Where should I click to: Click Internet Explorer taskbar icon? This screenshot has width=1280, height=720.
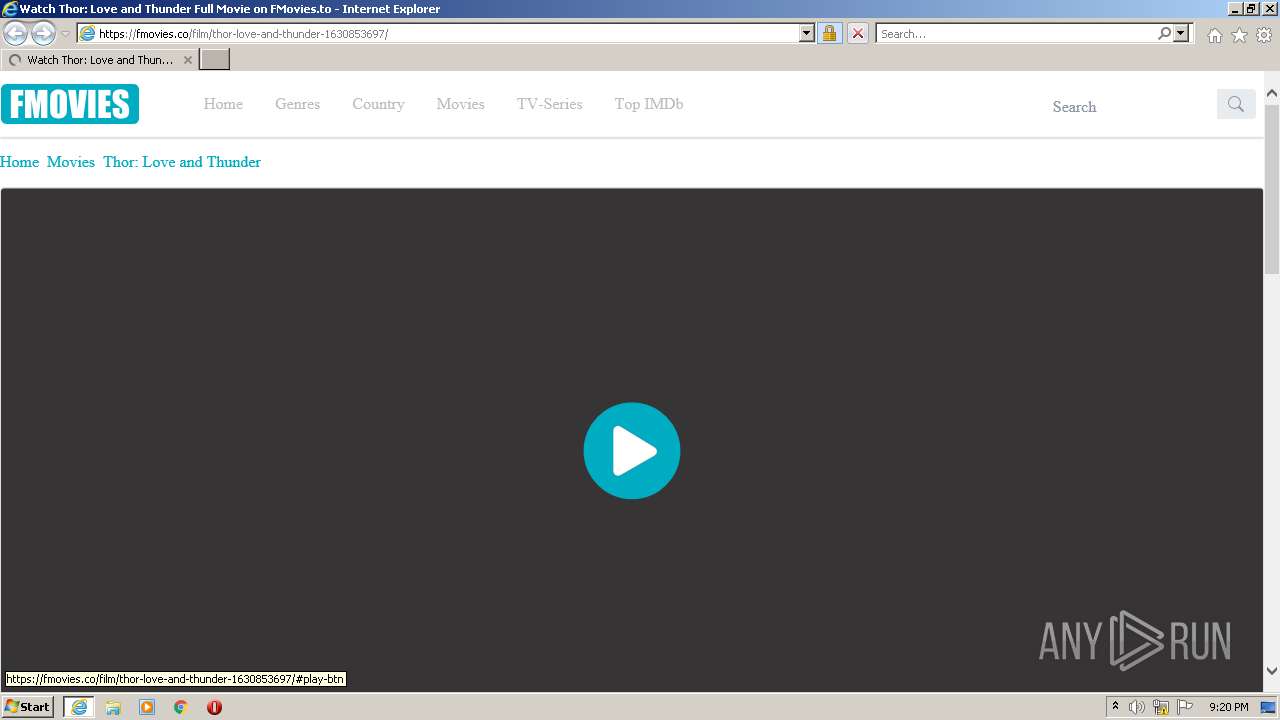pyautogui.click(x=79, y=707)
